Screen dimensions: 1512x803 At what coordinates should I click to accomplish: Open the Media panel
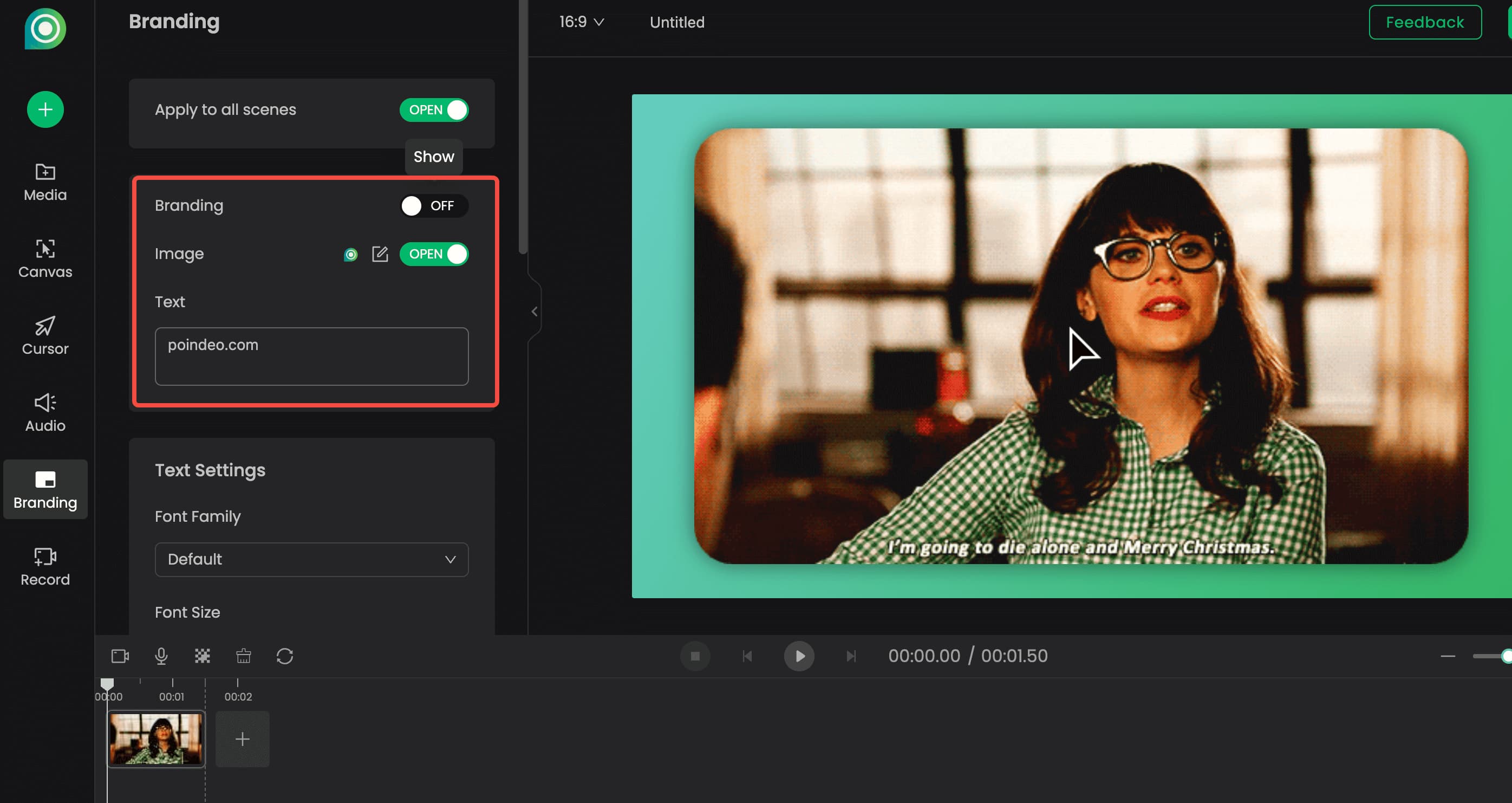click(45, 183)
